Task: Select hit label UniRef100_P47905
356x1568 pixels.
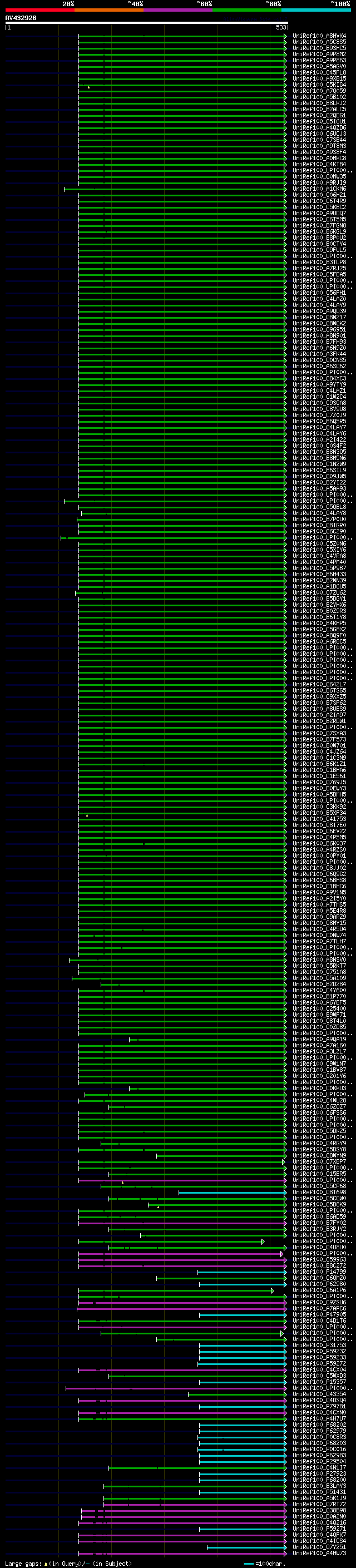Action: point(319,1314)
